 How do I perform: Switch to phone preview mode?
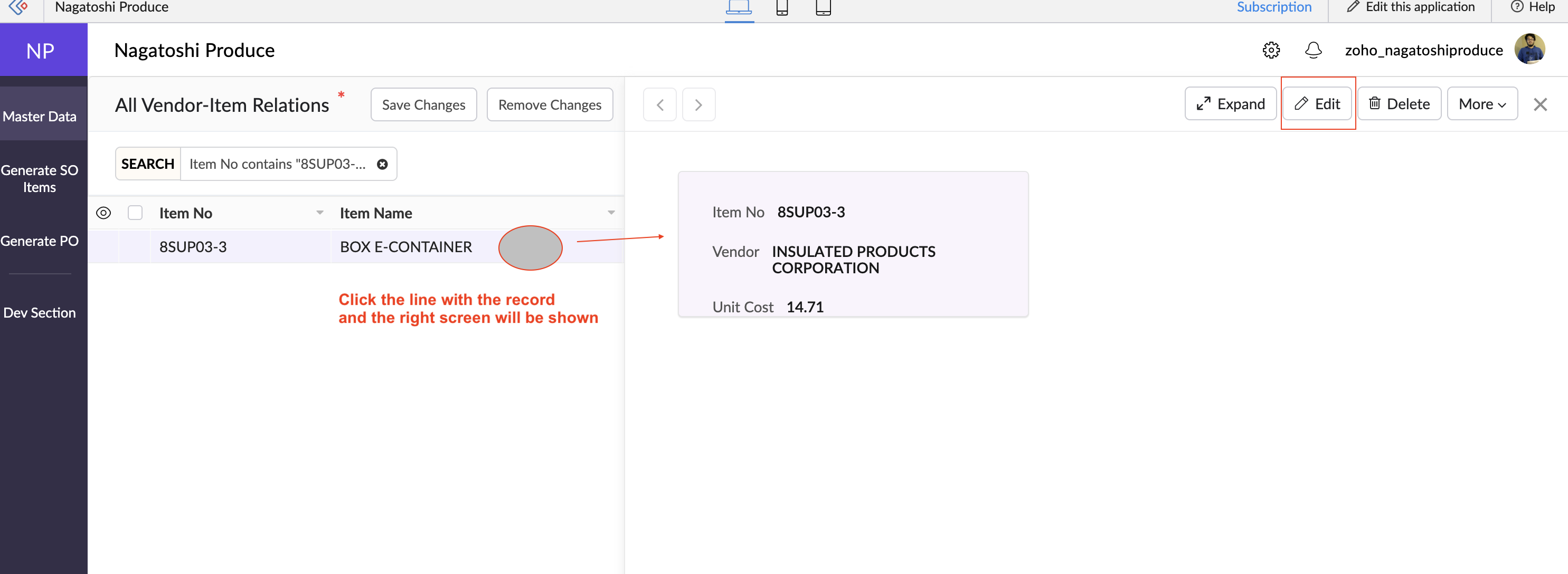pos(781,7)
